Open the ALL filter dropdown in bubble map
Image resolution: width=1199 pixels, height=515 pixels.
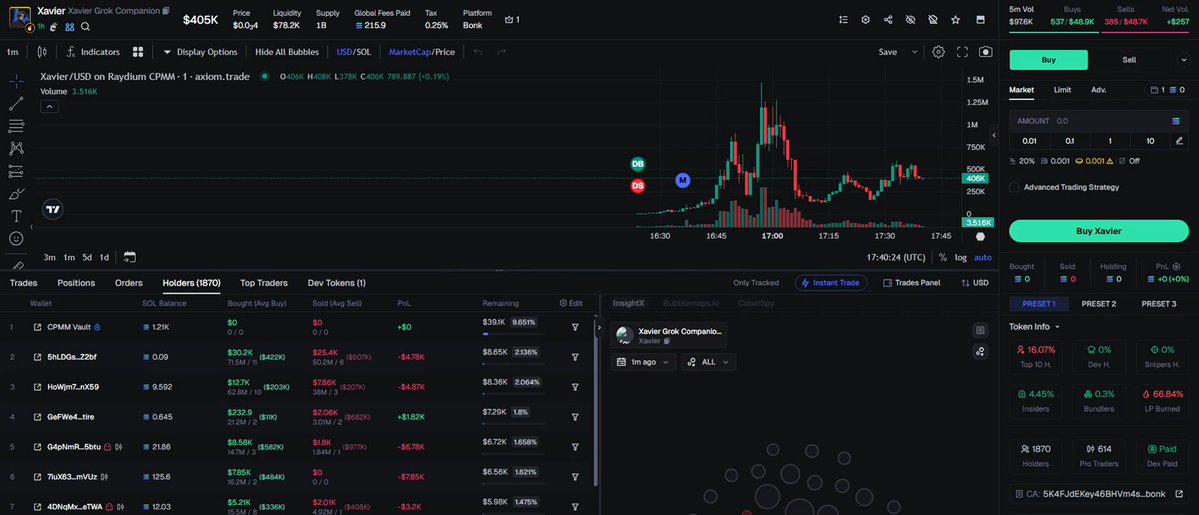coord(708,361)
